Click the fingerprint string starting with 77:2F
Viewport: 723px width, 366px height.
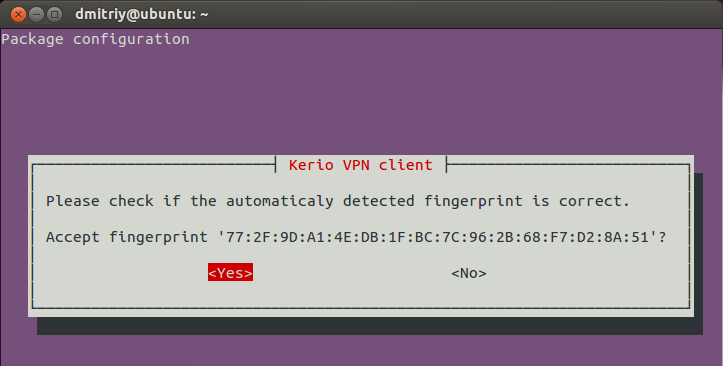click(437, 237)
